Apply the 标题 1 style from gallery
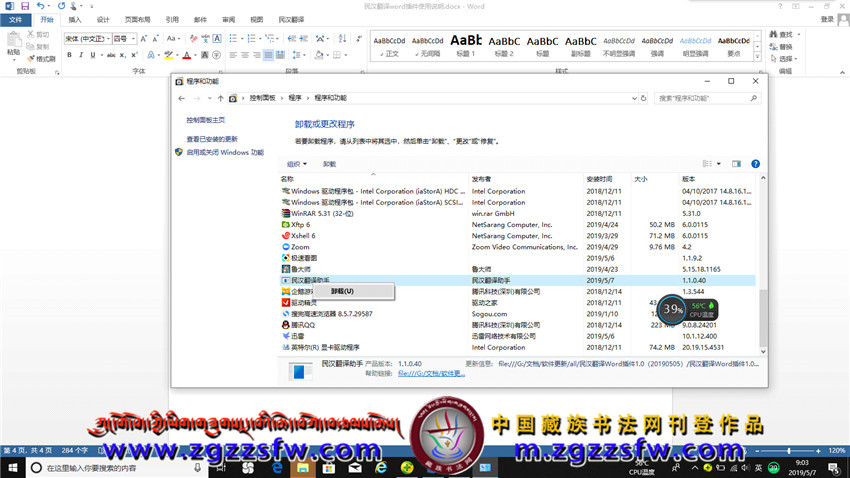Screen dimensions: 850x478 click(466, 45)
